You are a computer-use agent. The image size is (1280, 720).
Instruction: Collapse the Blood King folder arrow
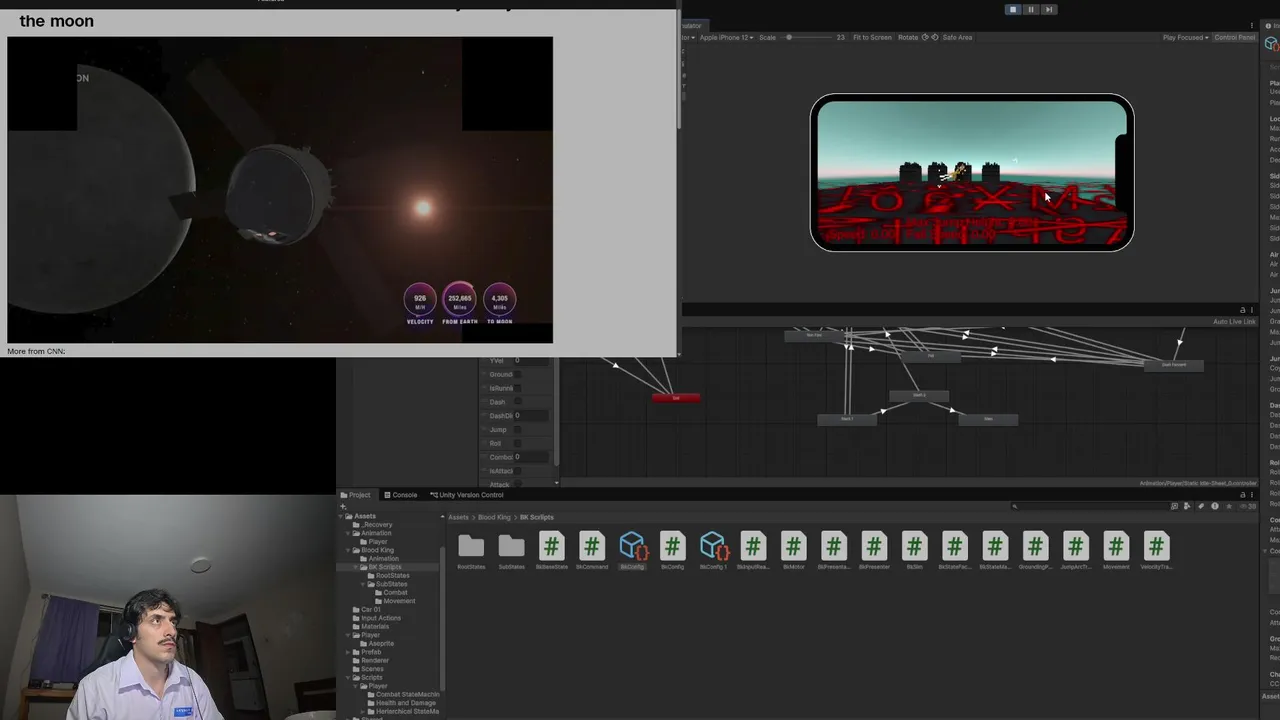click(349, 550)
